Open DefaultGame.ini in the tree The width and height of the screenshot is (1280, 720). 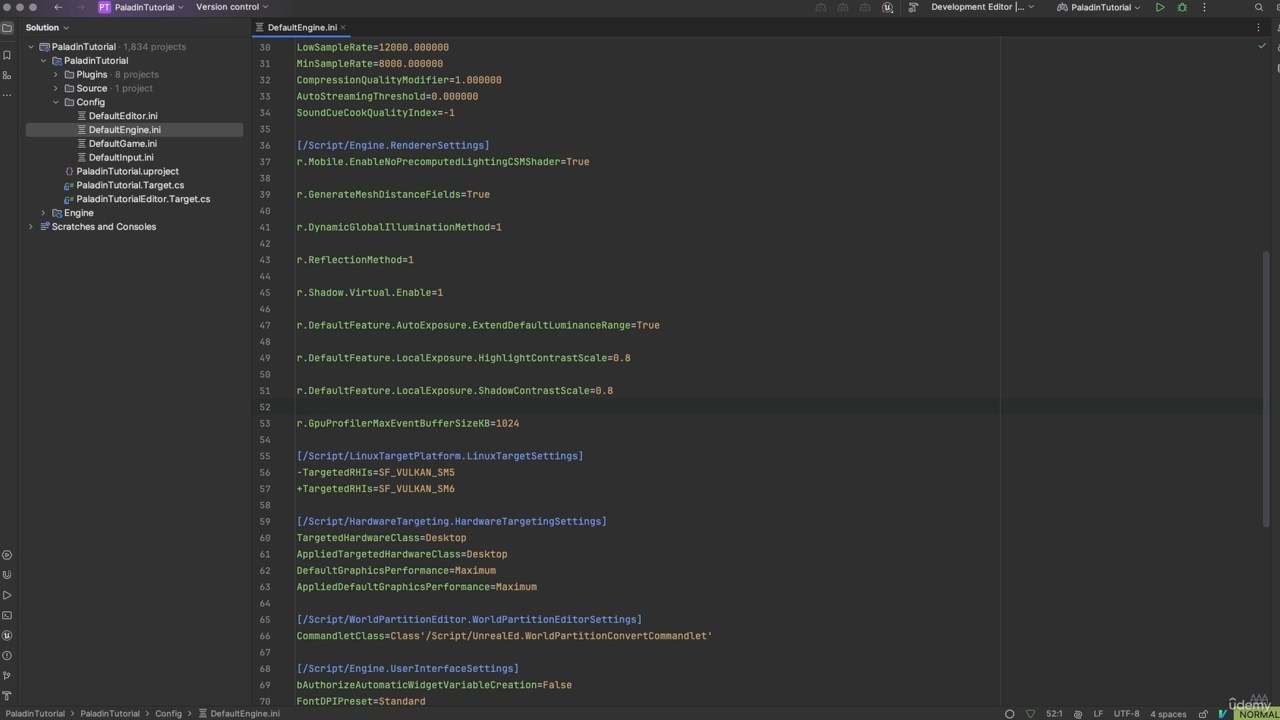(122, 144)
